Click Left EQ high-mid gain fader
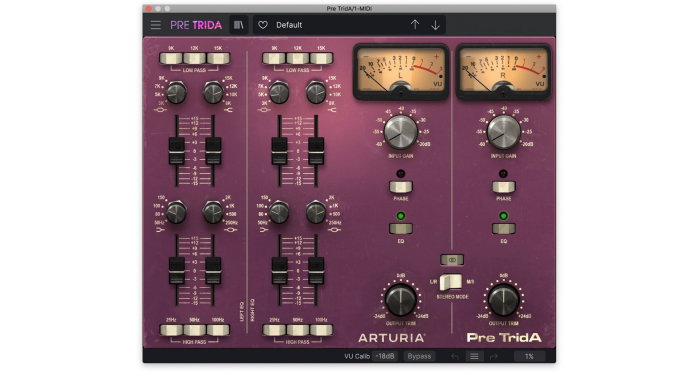Viewport: 700px width, 372px height. click(x=176, y=151)
